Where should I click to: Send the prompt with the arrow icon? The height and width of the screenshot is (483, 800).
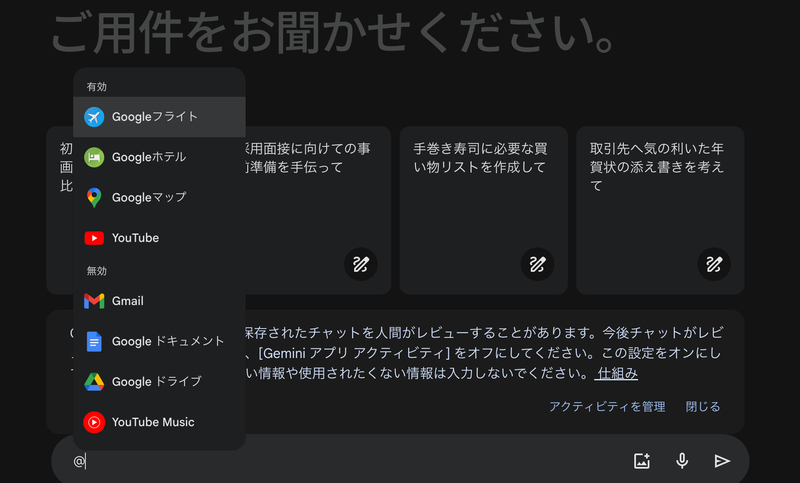point(722,461)
